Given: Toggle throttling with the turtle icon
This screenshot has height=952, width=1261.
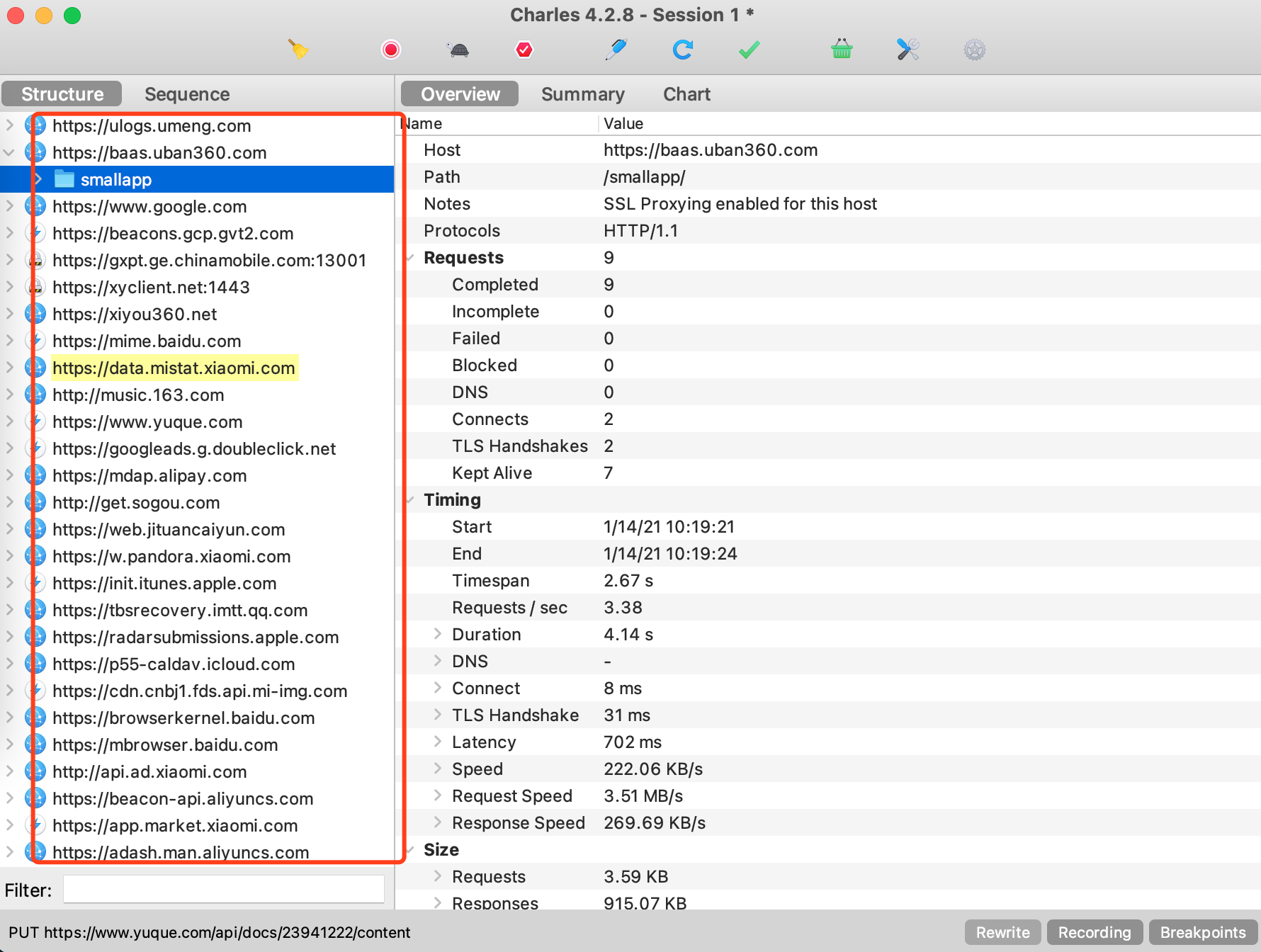Looking at the screenshot, I should [458, 50].
